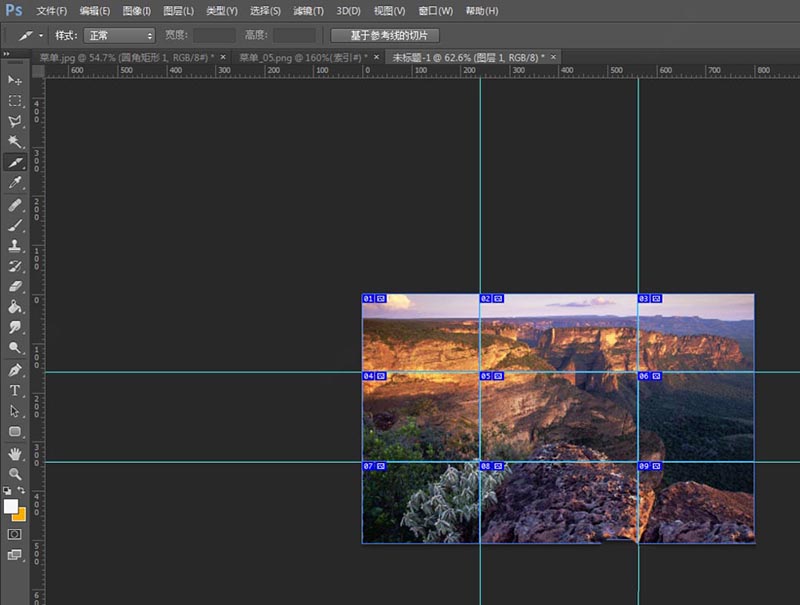The width and height of the screenshot is (800, 605).
Task: Select the Rectangular Marquee tool
Action: pos(15,101)
